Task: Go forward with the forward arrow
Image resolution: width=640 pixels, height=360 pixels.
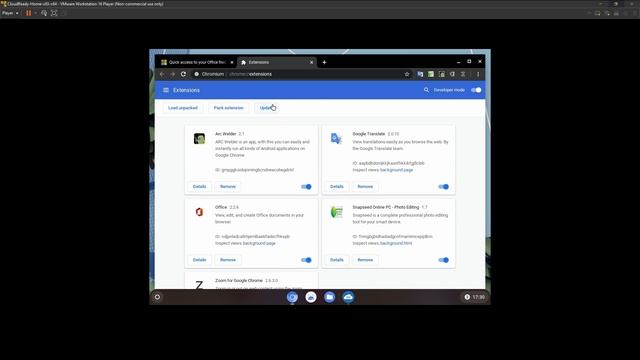Action: [x=172, y=74]
